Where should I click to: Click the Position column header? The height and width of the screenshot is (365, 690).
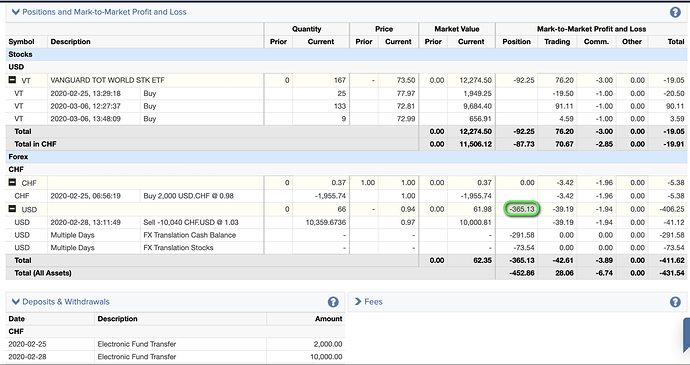[x=516, y=41]
